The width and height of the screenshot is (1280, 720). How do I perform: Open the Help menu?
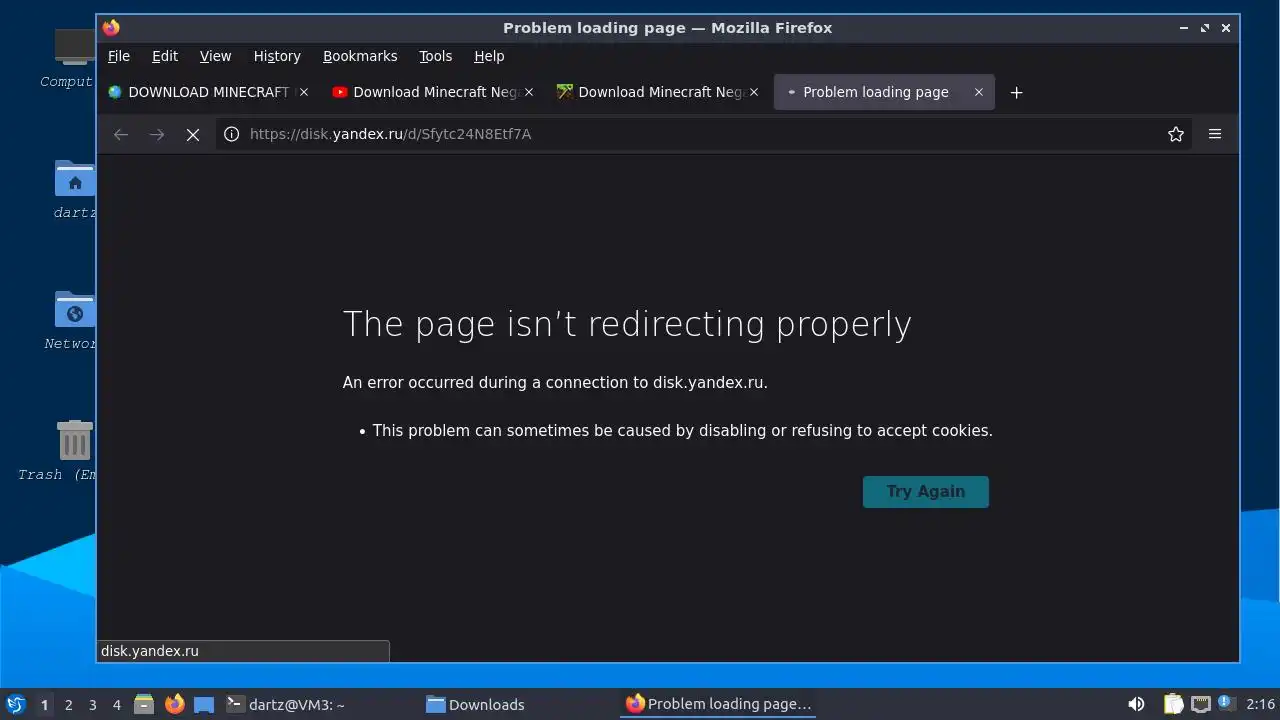pyautogui.click(x=489, y=56)
